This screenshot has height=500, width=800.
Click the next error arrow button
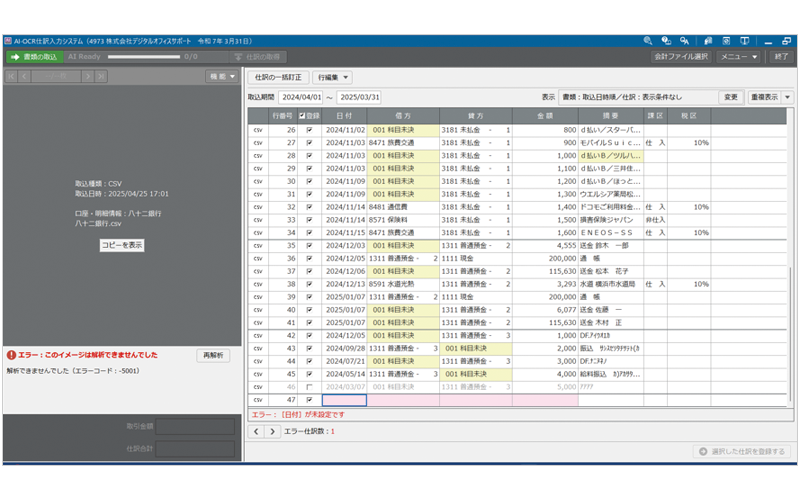click(x=273, y=431)
